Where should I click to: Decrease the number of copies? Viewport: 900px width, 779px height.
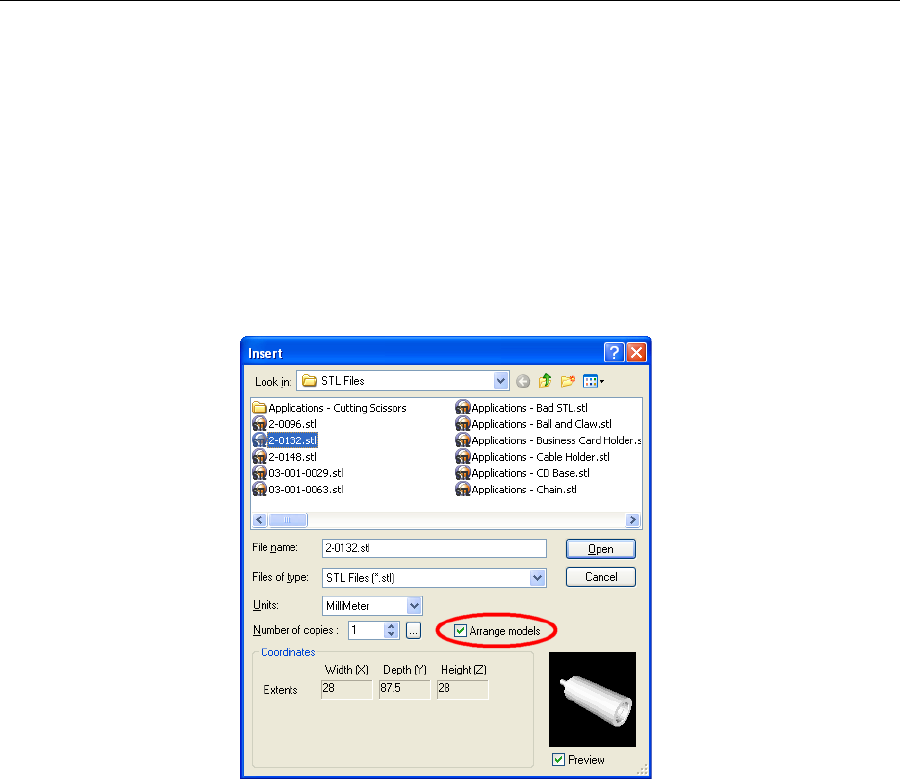point(391,634)
